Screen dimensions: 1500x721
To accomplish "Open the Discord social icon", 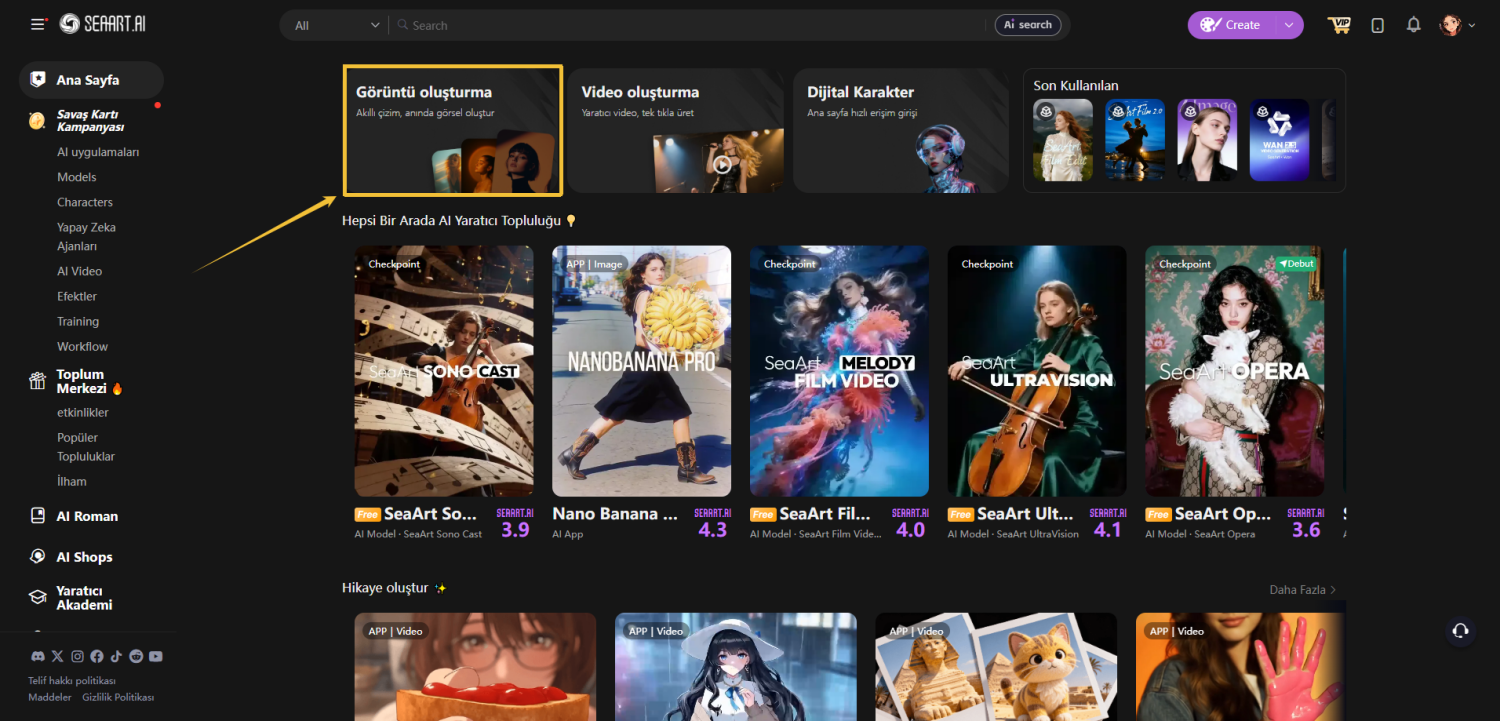I will [x=38, y=656].
